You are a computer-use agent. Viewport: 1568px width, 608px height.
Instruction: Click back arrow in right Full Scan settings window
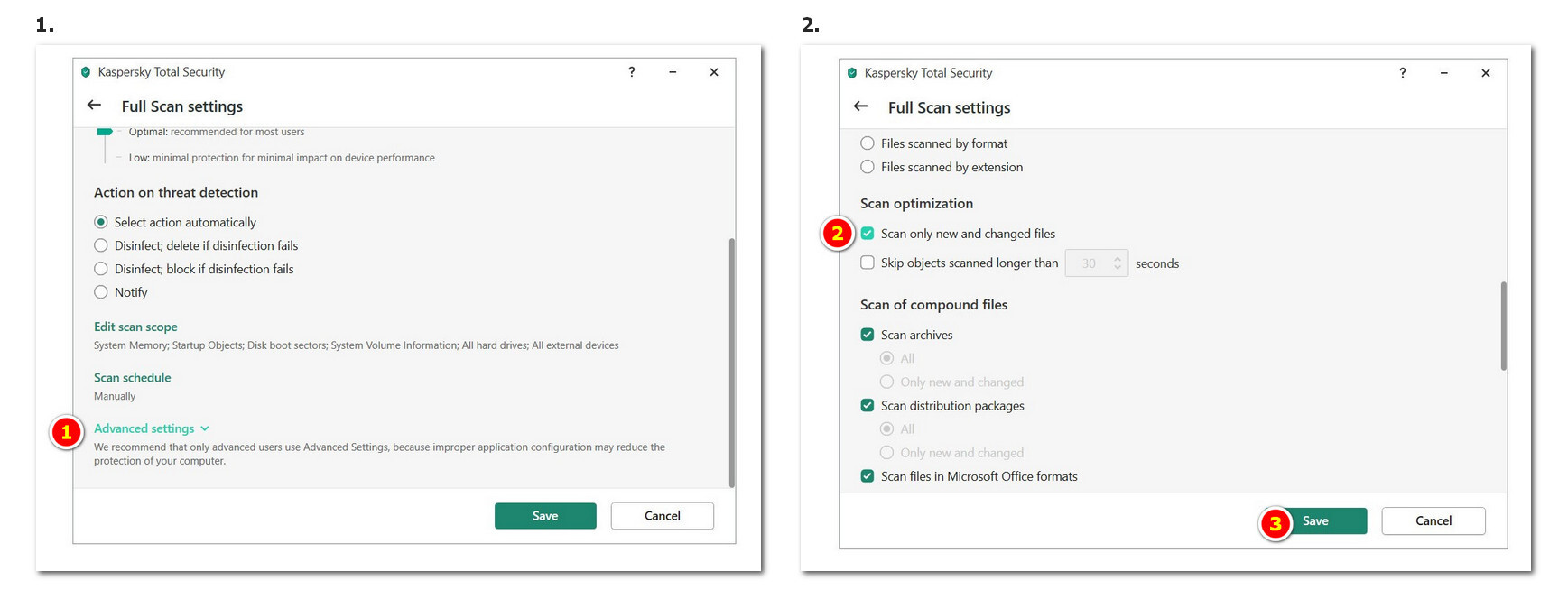(x=860, y=106)
